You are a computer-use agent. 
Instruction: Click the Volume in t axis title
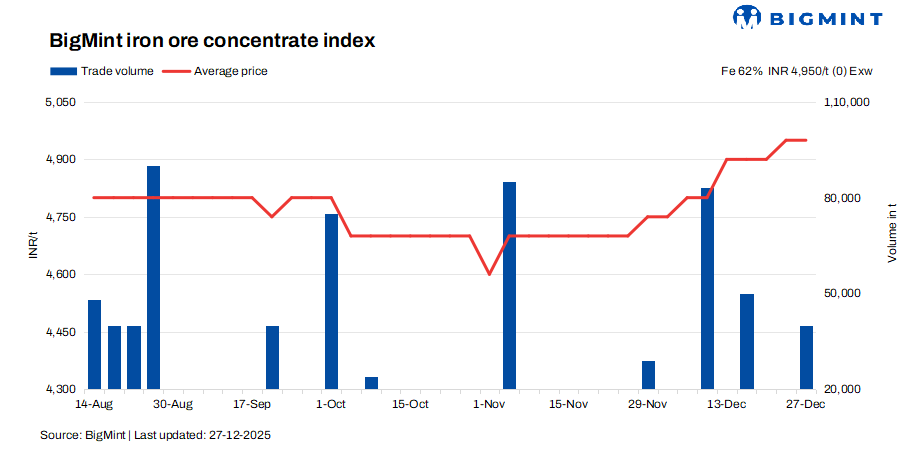point(891,231)
